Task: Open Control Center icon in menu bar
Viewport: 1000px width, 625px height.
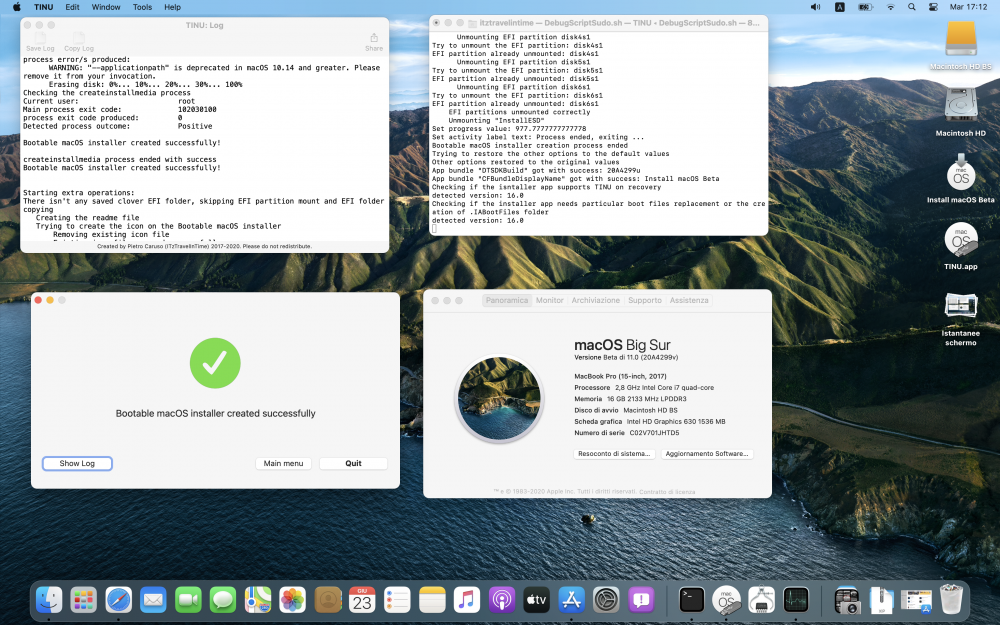Action: [x=933, y=7]
